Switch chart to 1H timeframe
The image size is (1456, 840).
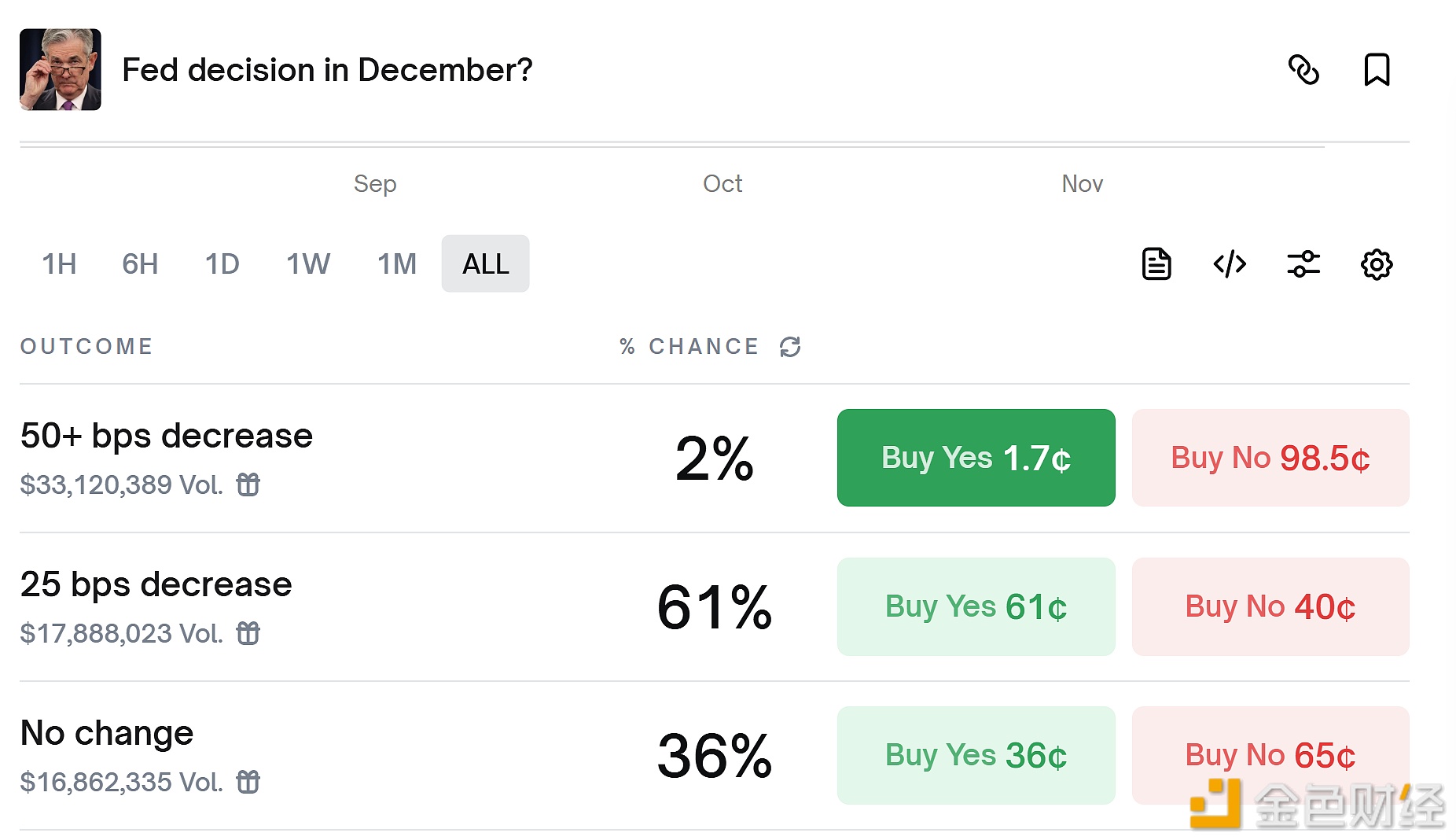point(58,264)
